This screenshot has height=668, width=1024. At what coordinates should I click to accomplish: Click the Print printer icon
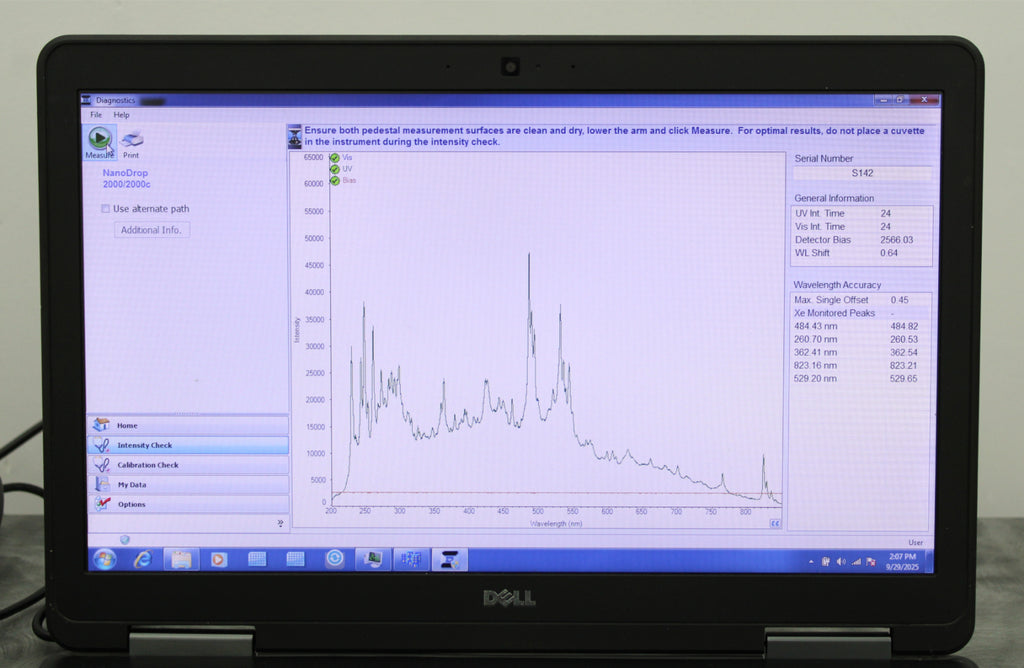pyautogui.click(x=132, y=140)
